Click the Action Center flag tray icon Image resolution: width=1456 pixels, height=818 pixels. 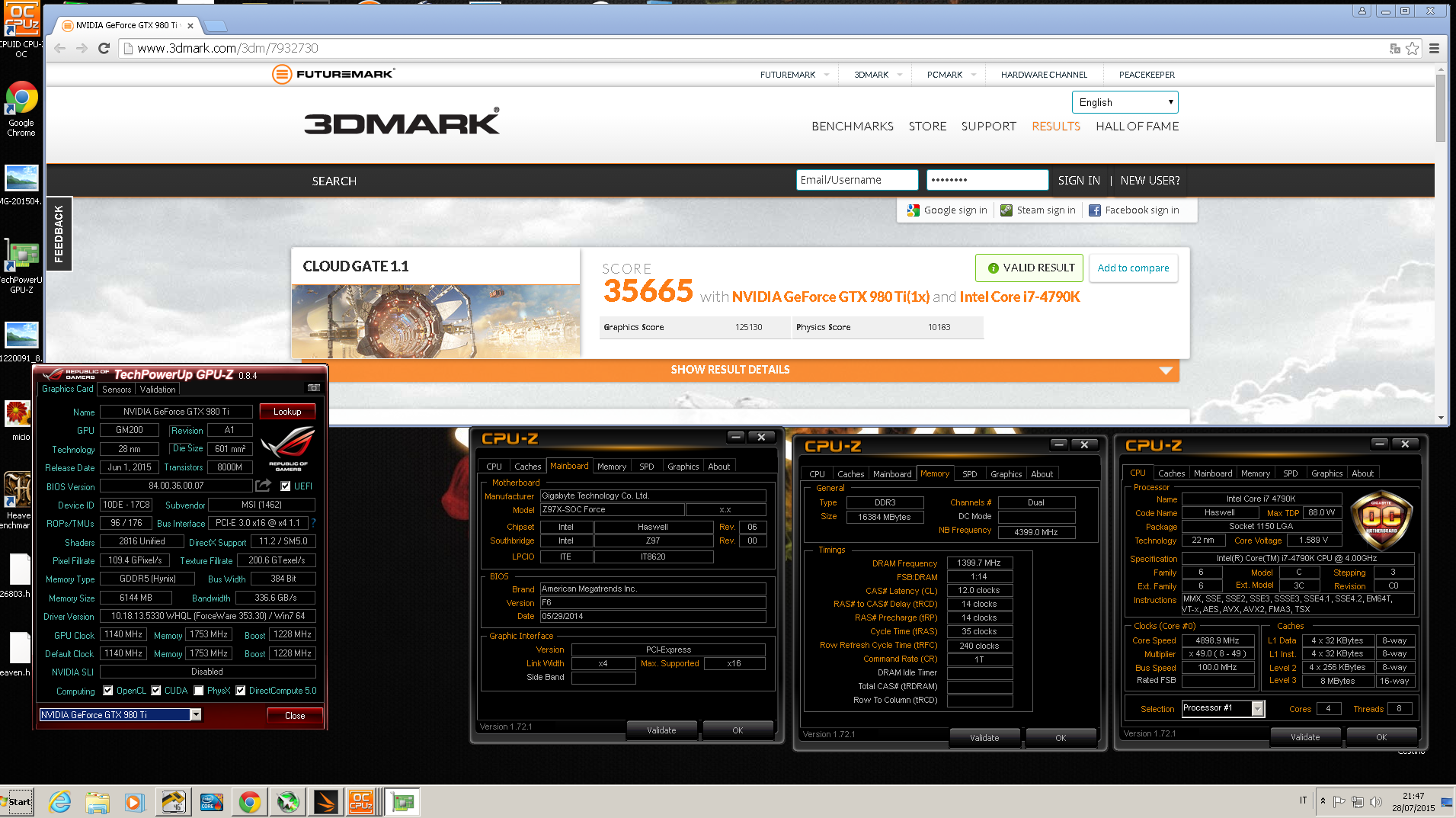click(1339, 801)
